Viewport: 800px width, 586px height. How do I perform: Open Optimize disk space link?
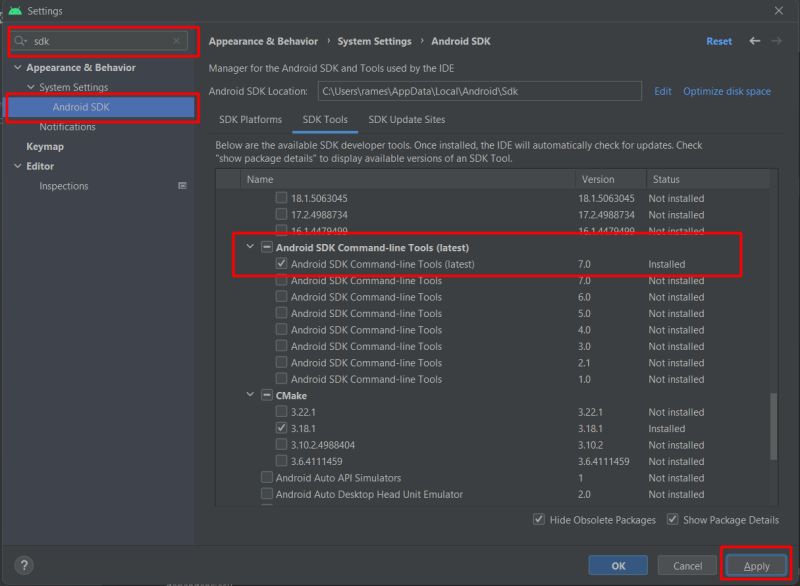[x=725, y=91]
